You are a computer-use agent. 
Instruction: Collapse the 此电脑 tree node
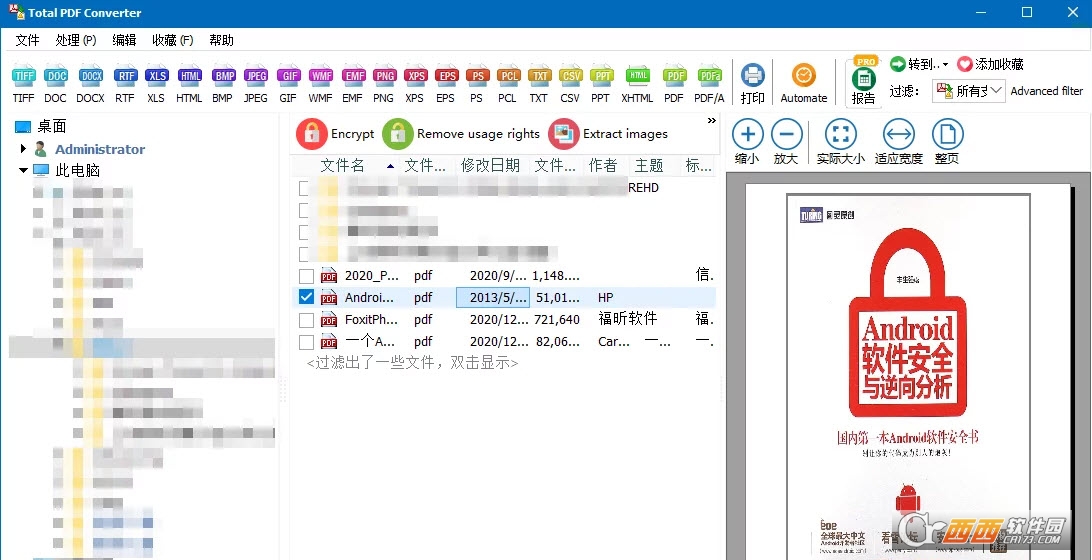(x=23, y=171)
